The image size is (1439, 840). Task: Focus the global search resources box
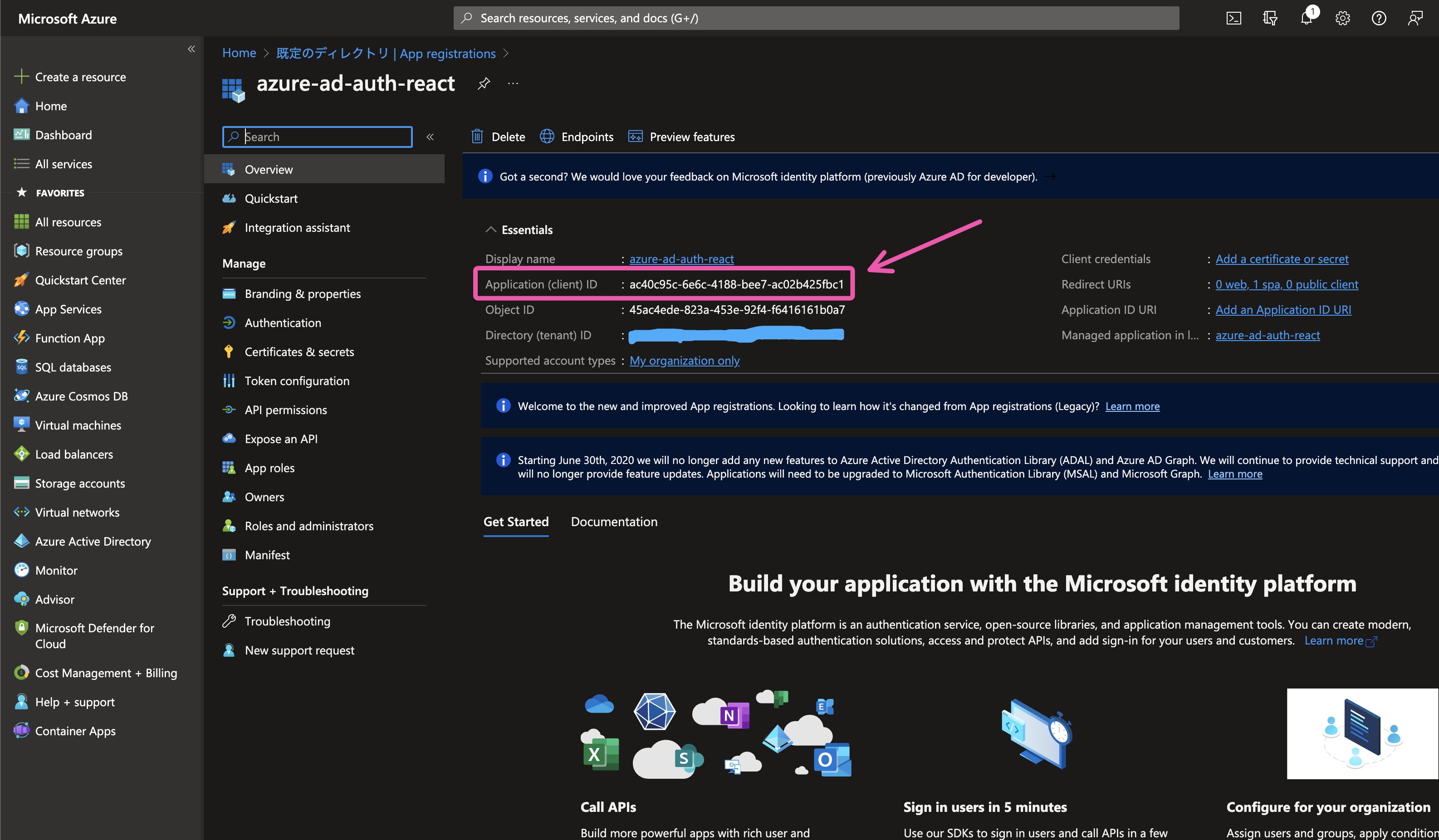click(x=817, y=18)
